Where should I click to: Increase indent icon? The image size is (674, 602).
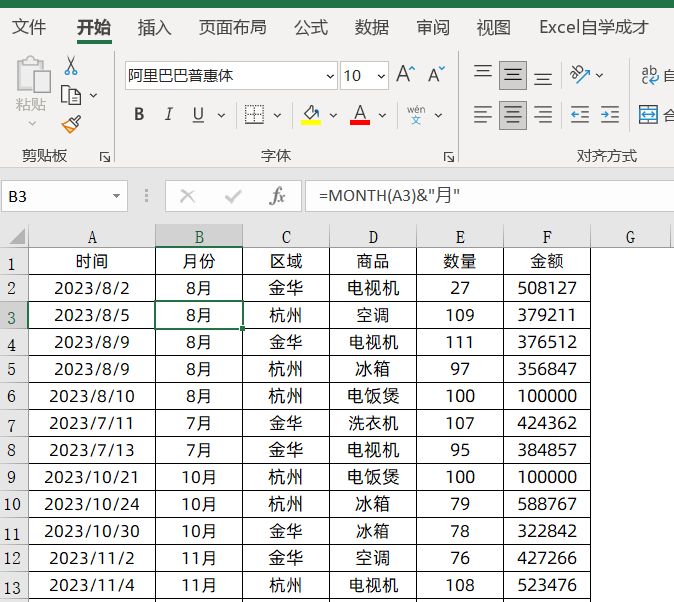point(610,115)
